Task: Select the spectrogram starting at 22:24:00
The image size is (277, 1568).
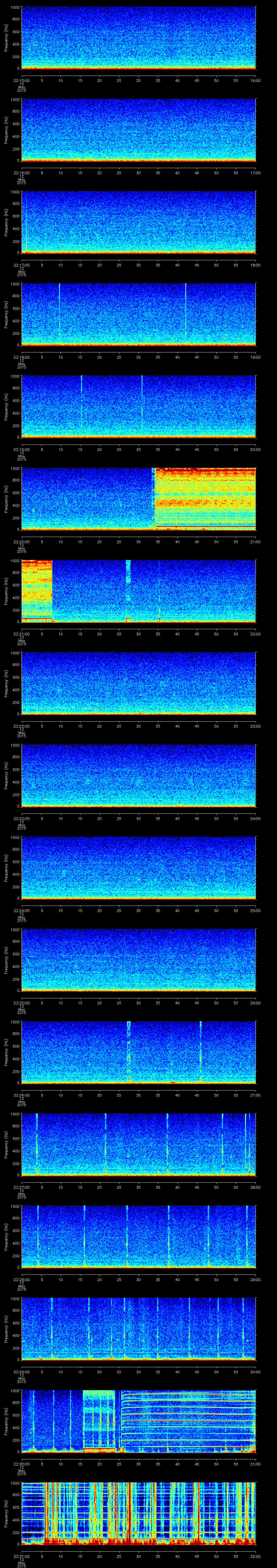Action: coord(139,868)
